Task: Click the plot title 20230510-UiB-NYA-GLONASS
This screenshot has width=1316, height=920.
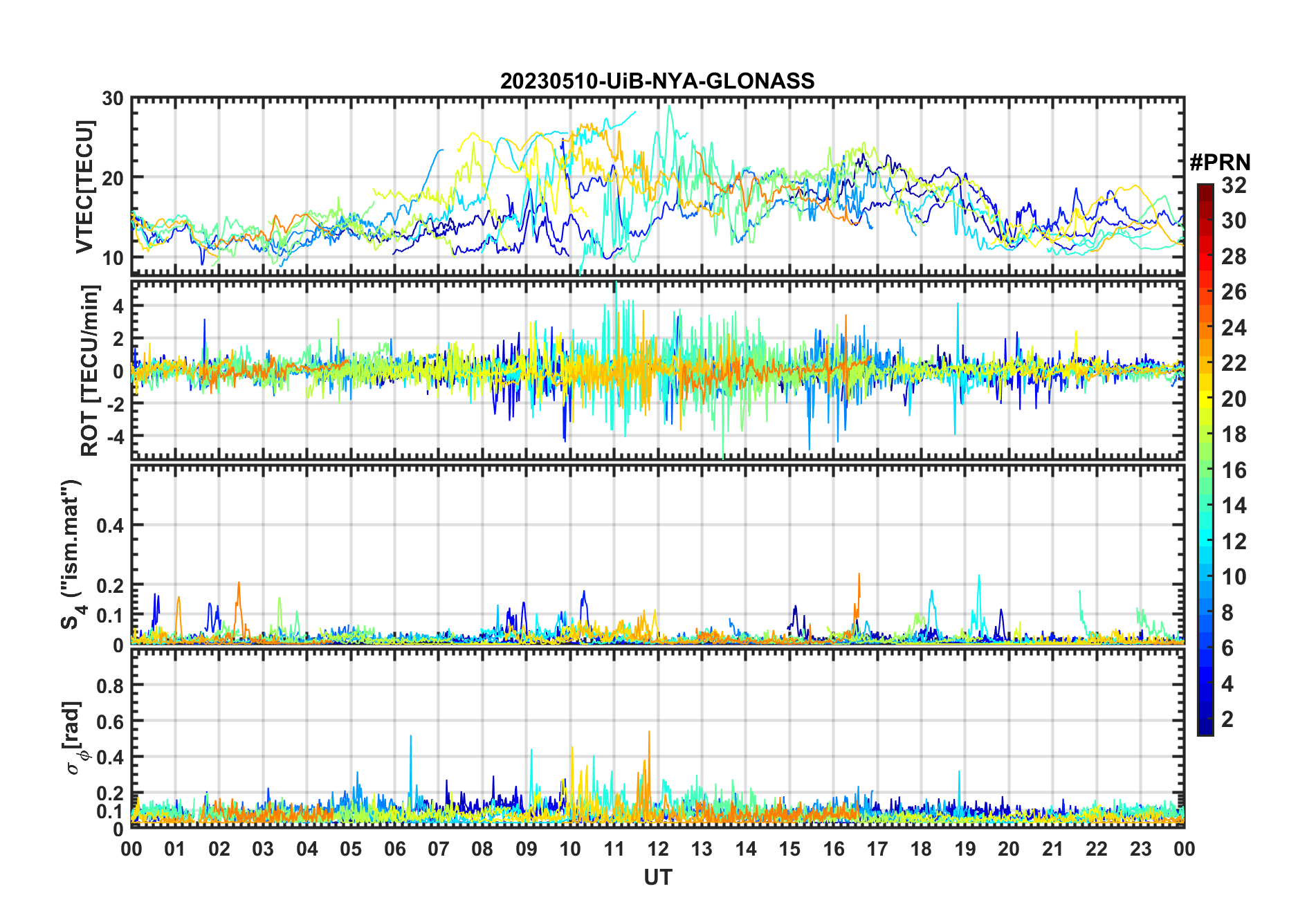Action: coord(657,82)
